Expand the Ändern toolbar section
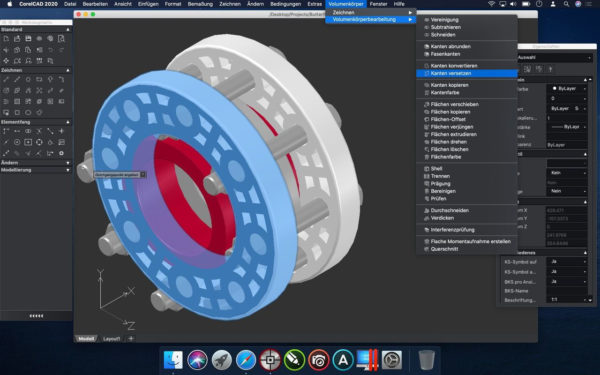600x375 pixels. tap(68, 163)
